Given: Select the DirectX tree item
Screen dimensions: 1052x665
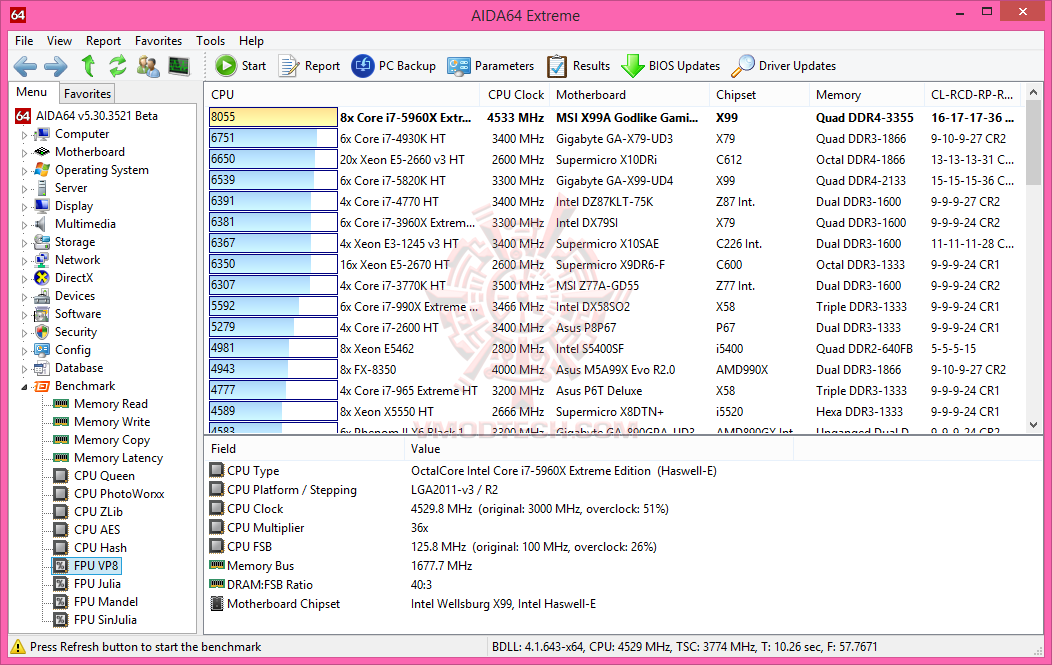Looking at the screenshot, I should [74, 278].
